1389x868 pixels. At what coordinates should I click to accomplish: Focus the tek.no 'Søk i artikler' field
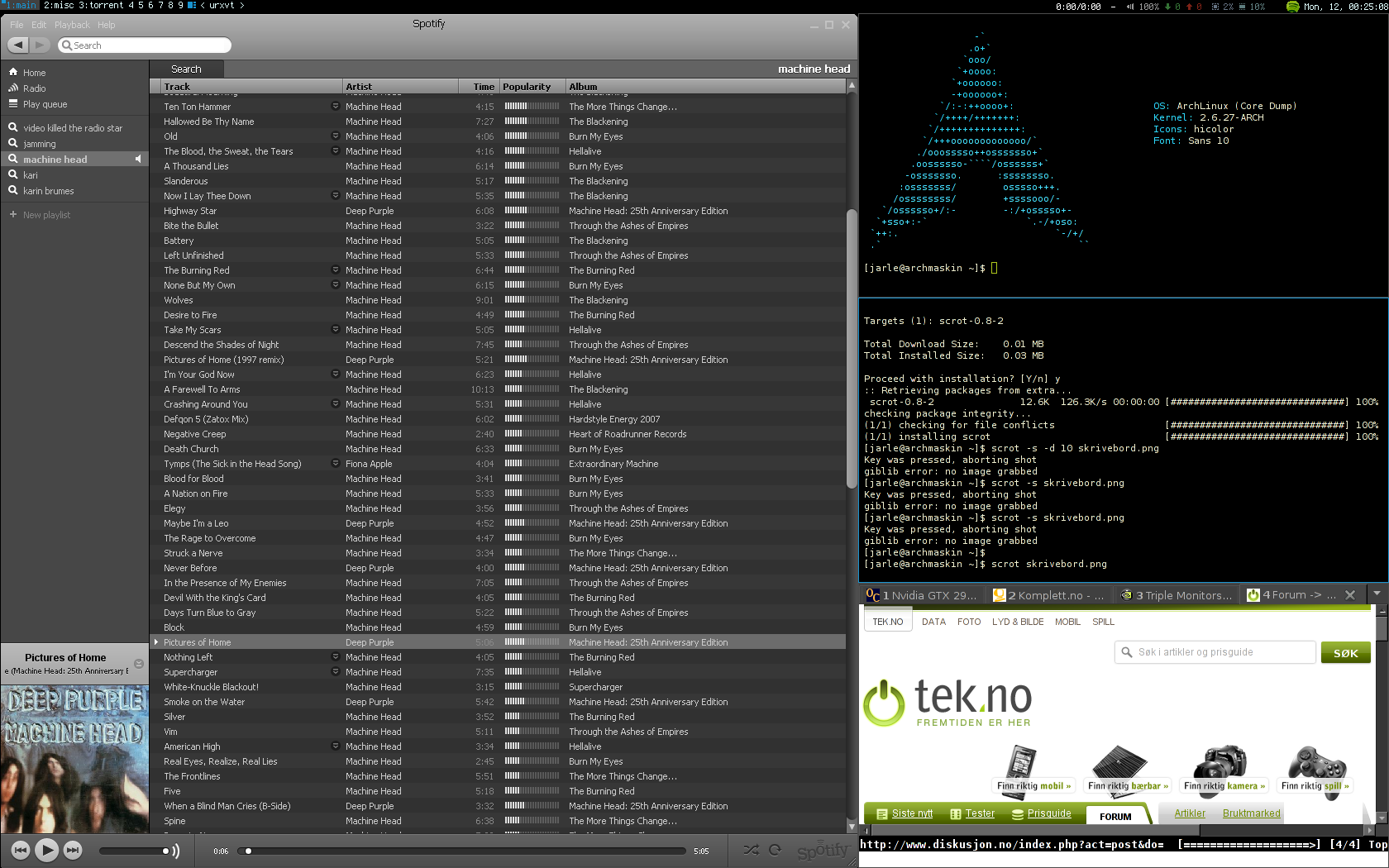[x=1215, y=652]
